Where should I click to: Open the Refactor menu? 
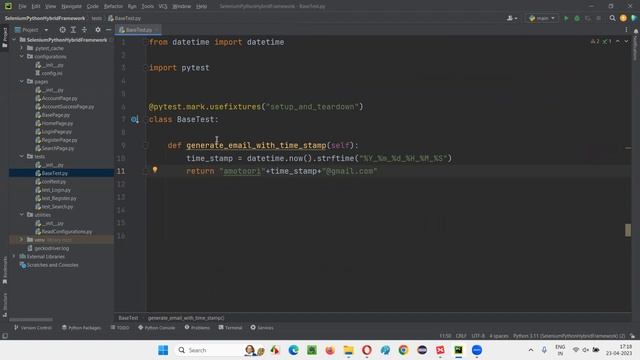pos(113,7)
